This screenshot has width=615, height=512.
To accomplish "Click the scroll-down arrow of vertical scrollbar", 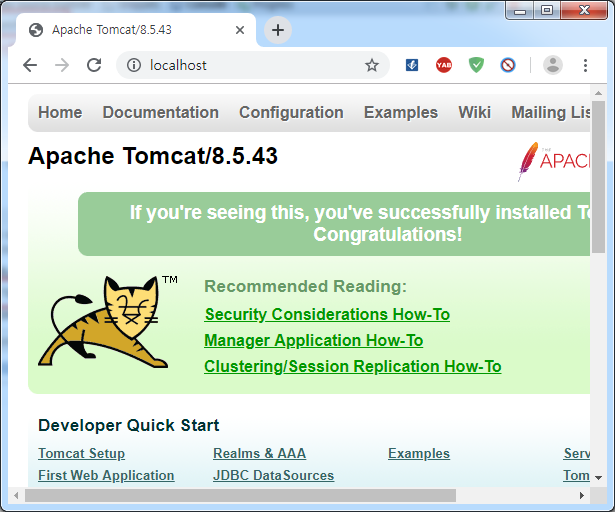I will point(598,478).
